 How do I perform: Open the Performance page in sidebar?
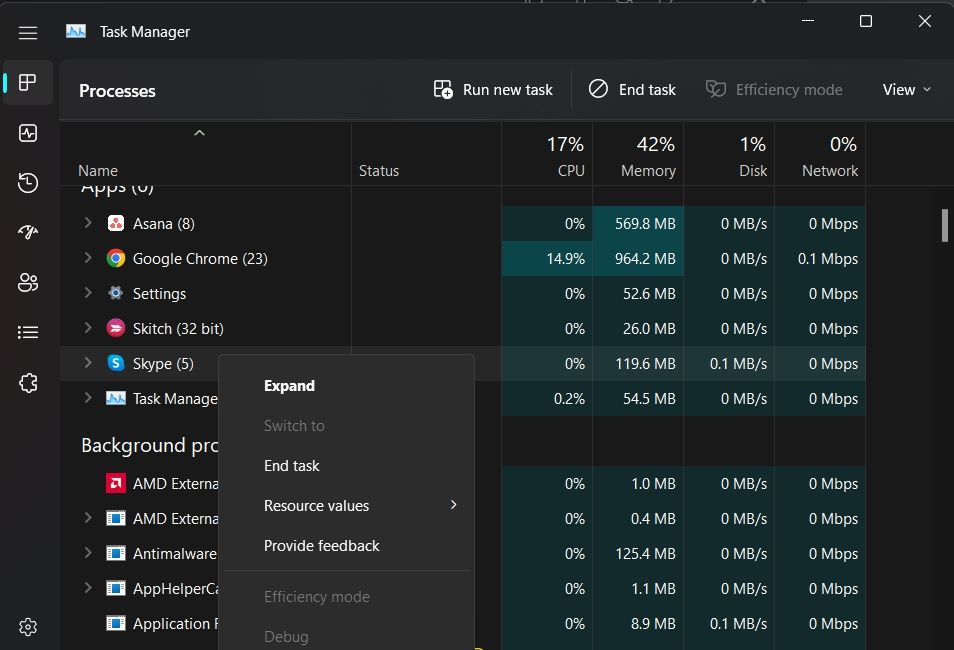point(28,133)
